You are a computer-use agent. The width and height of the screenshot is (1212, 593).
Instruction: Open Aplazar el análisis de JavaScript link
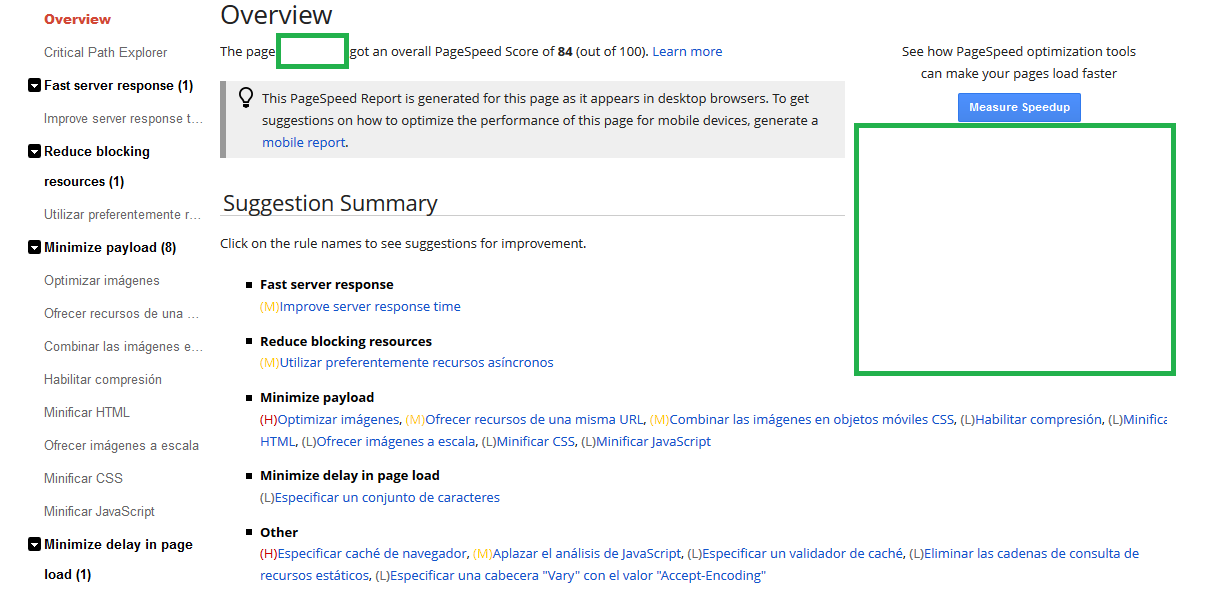click(x=588, y=554)
